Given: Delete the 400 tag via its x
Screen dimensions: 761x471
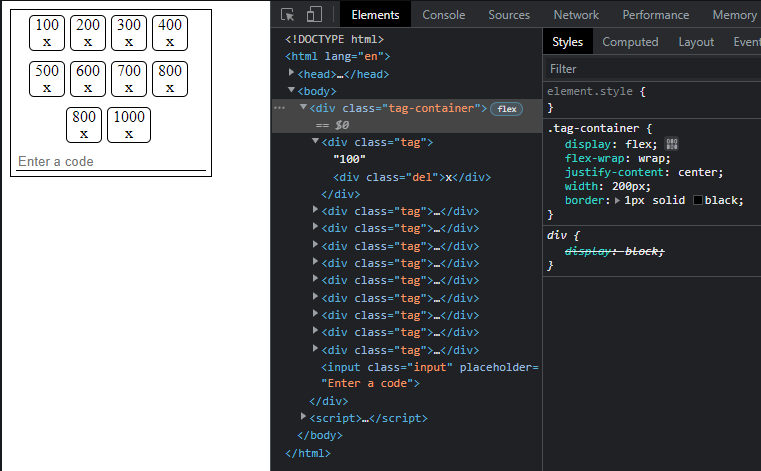Looking at the screenshot, I should tap(170, 42).
